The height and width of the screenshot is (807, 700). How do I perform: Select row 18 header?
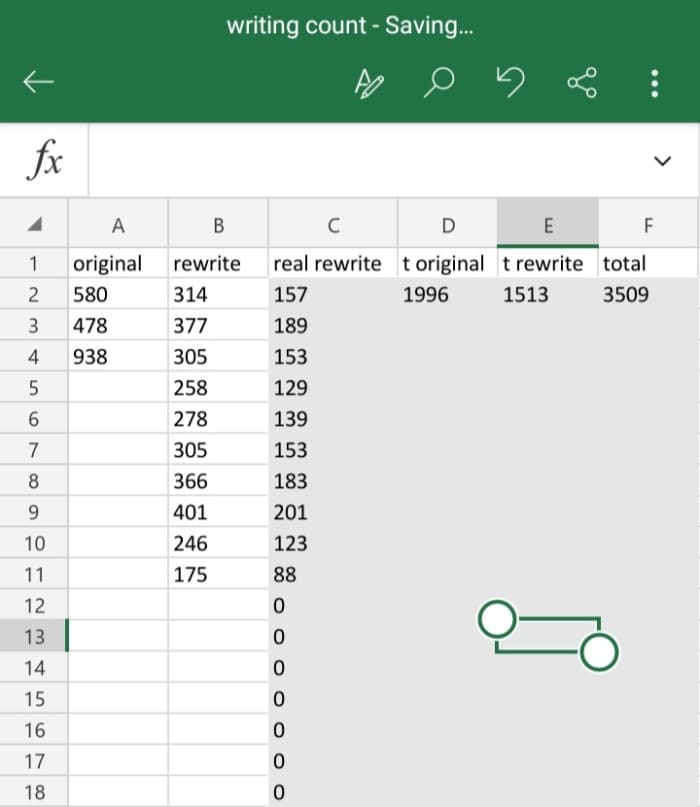point(33,792)
